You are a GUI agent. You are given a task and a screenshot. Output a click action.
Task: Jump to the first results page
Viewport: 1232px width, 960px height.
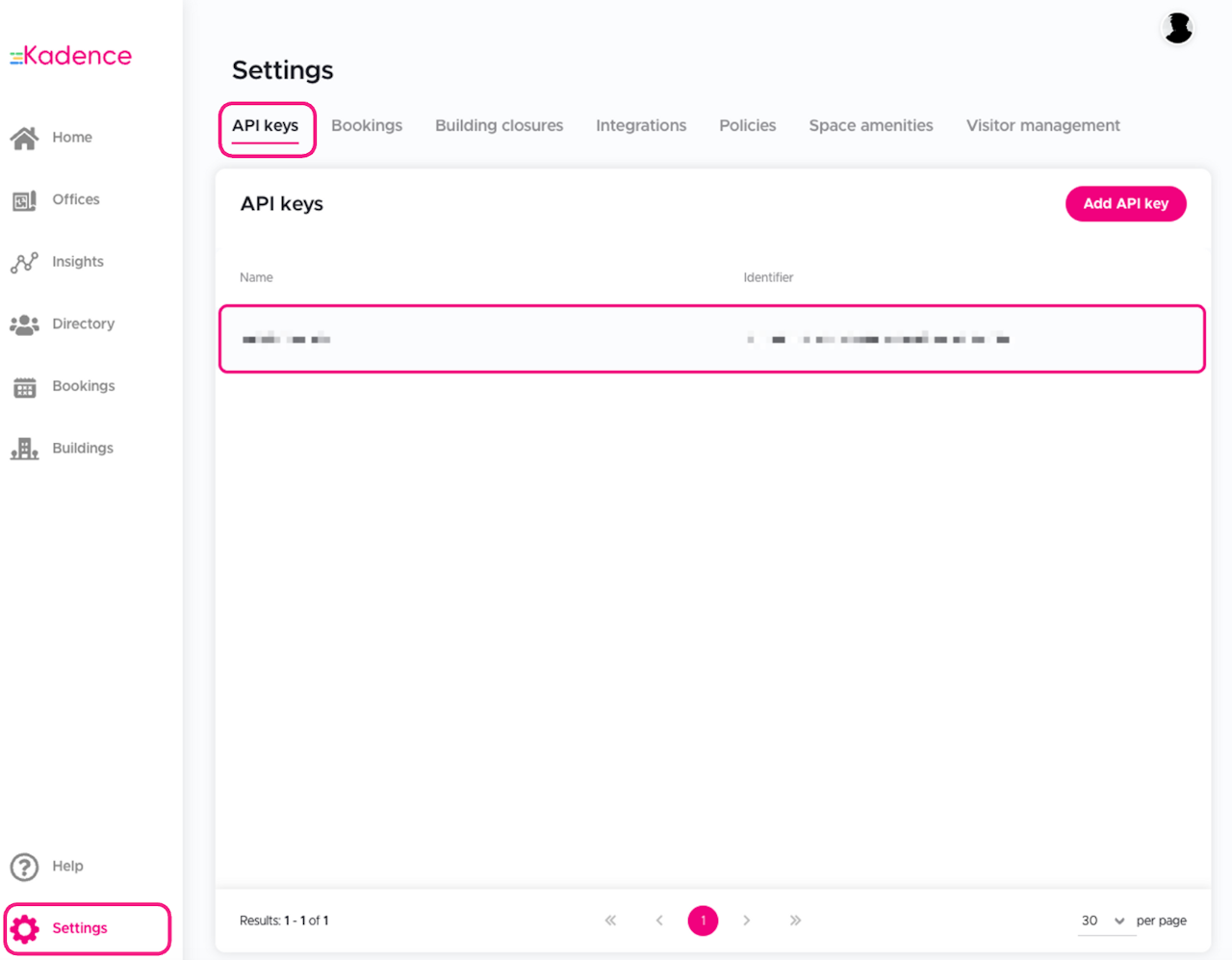[x=610, y=921]
